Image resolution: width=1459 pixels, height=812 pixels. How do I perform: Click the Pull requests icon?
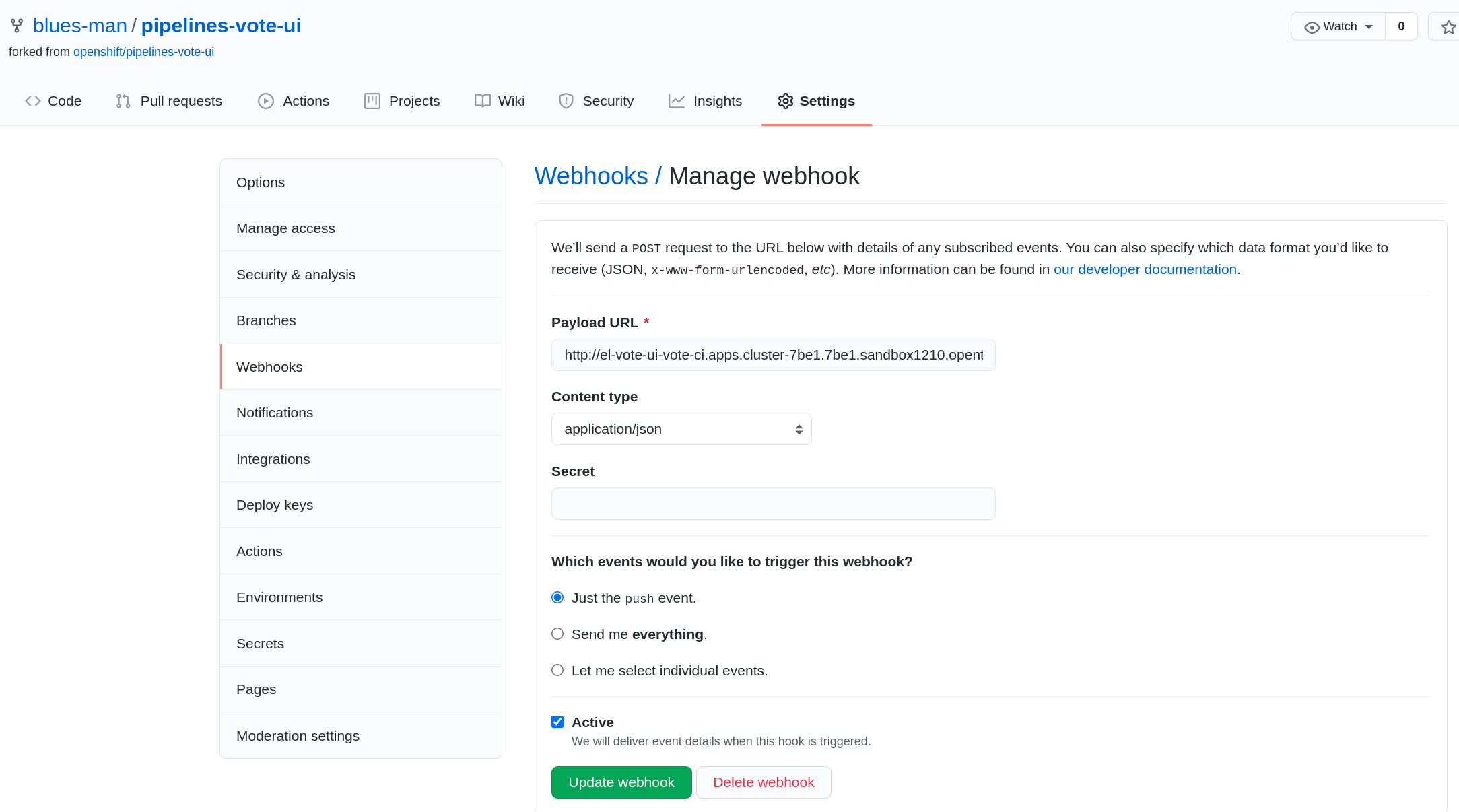pos(123,100)
